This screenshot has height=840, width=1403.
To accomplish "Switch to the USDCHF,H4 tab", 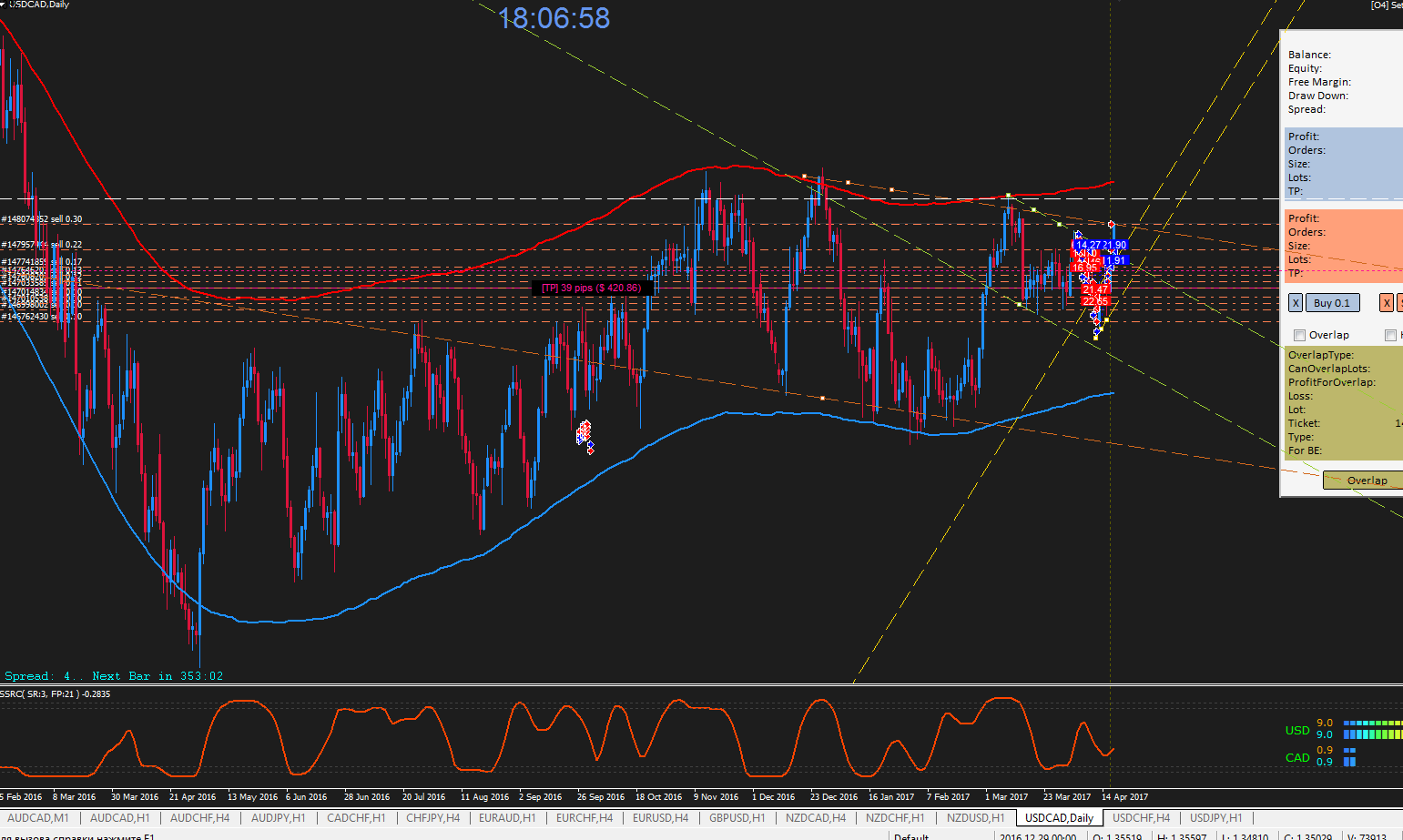I will [1141, 818].
